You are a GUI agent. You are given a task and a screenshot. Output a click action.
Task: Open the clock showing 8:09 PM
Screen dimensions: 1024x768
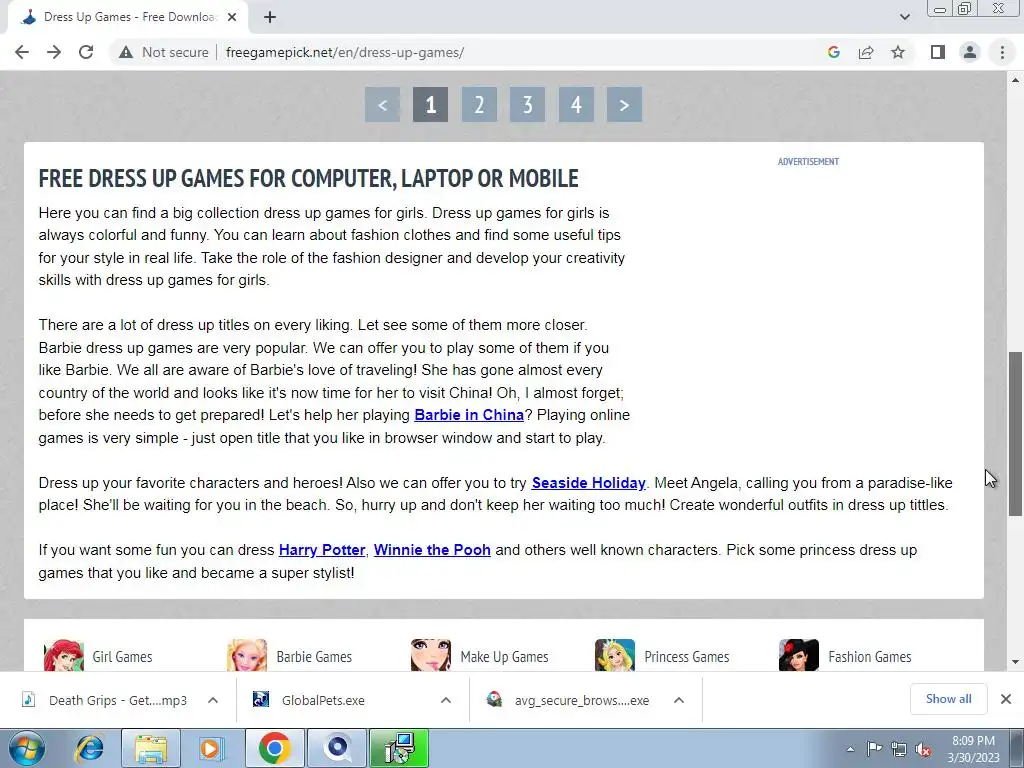(x=973, y=749)
